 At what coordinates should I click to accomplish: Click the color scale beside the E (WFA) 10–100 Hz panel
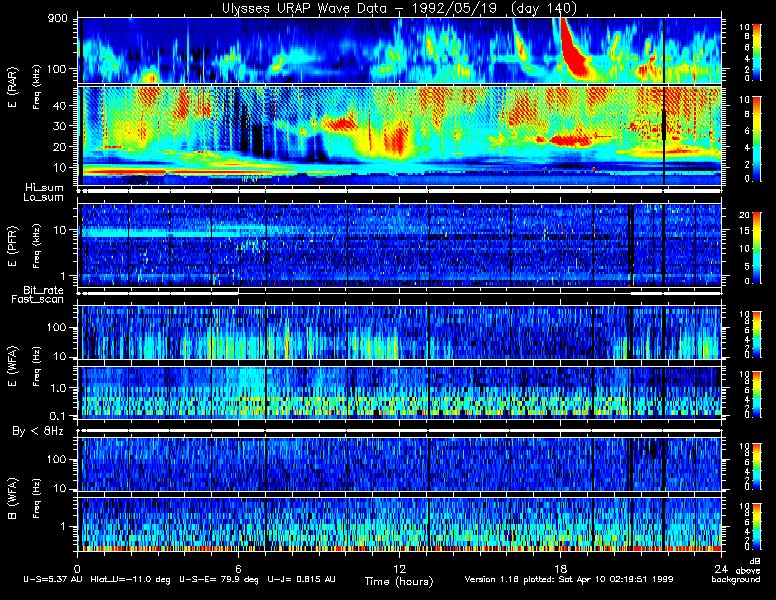pyautogui.click(x=757, y=334)
